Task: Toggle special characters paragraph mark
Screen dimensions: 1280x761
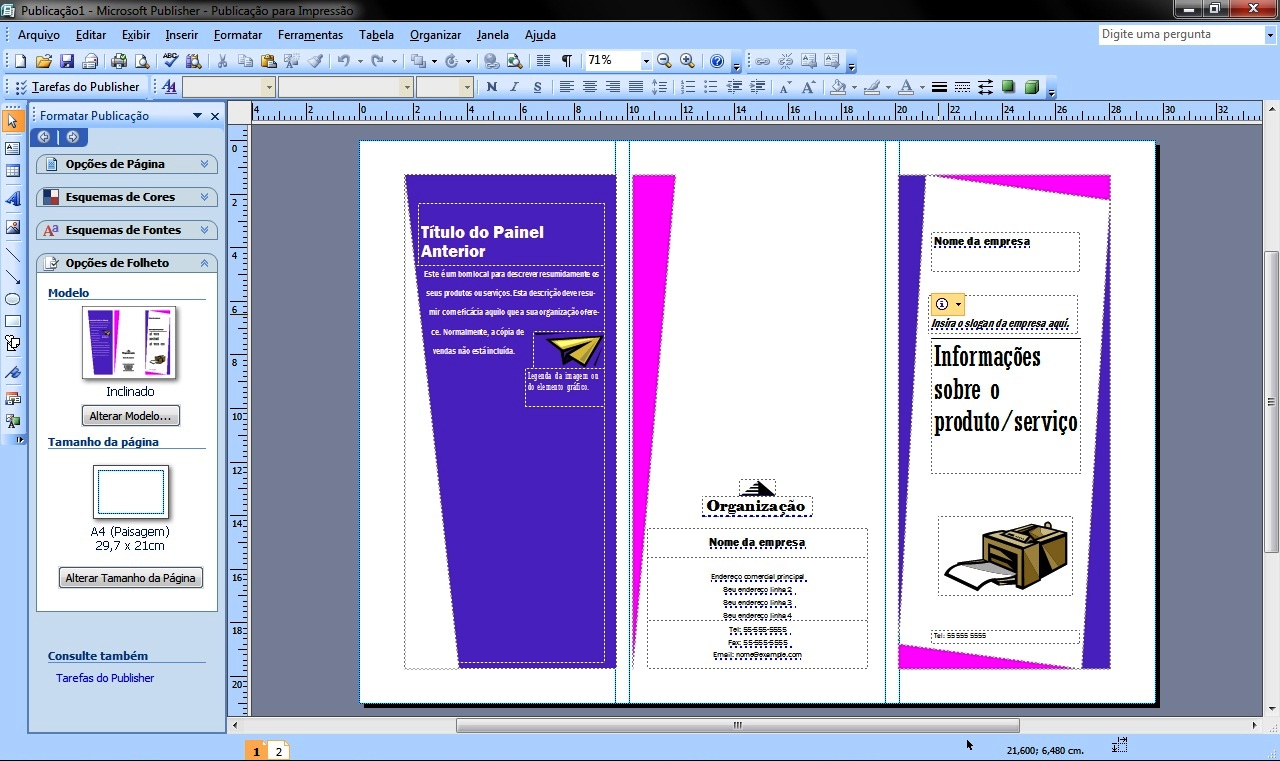Action: [x=567, y=61]
